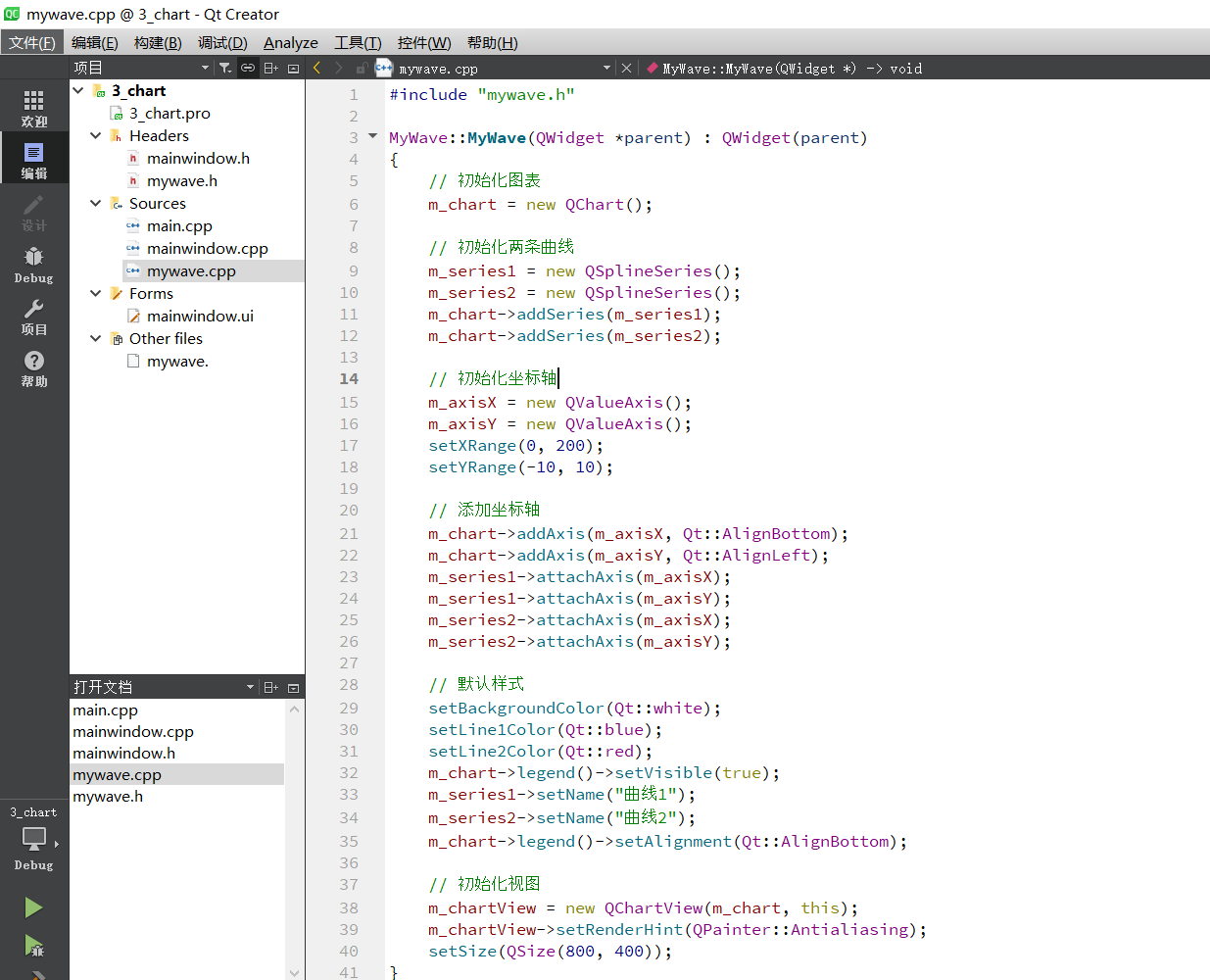Split the 打开文档 panel
The width and height of the screenshot is (1210, 980).
tap(271, 687)
